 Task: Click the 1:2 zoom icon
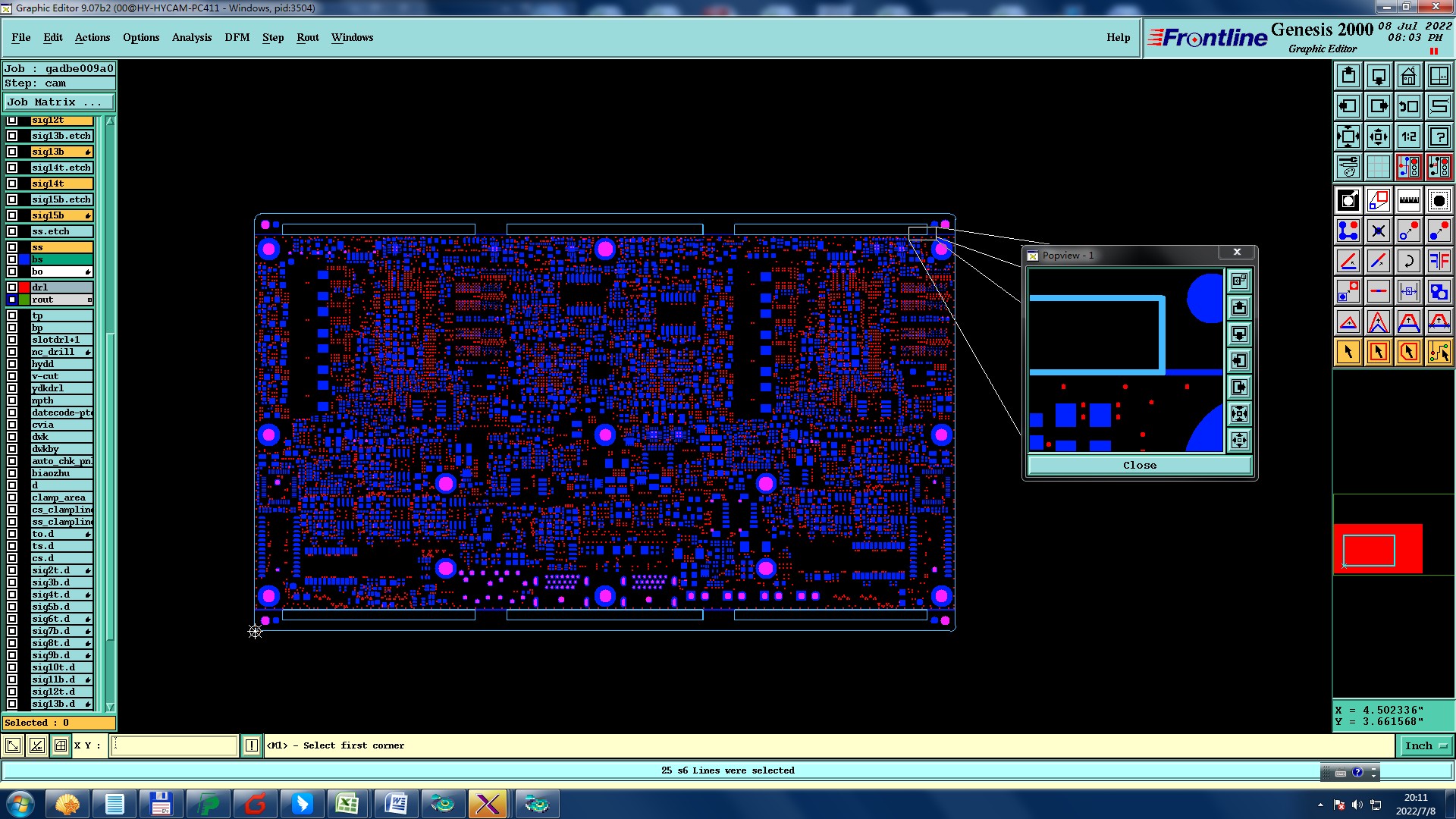tap(1408, 136)
